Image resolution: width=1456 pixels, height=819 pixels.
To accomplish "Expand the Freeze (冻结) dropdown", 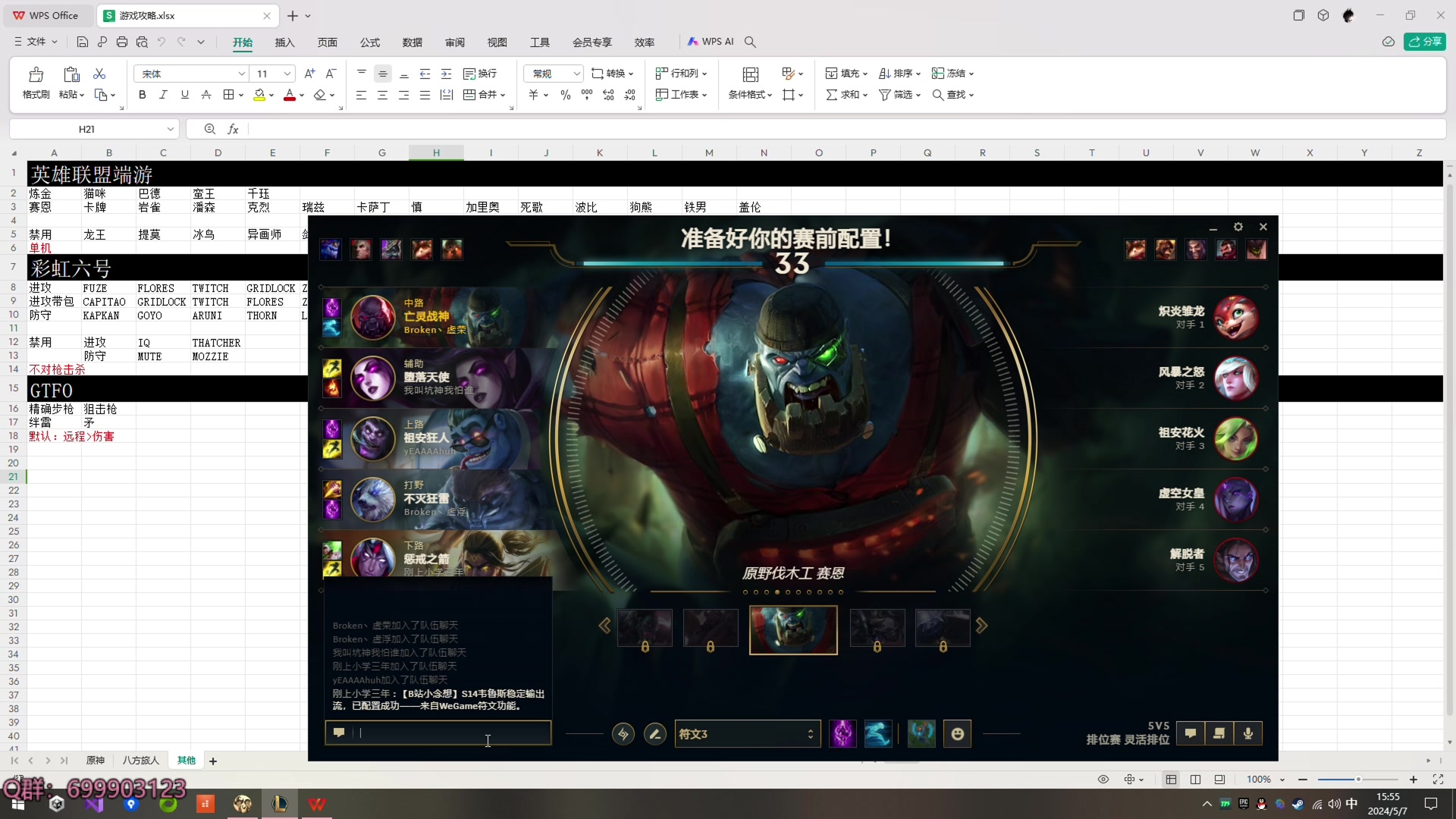I will tap(971, 74).
